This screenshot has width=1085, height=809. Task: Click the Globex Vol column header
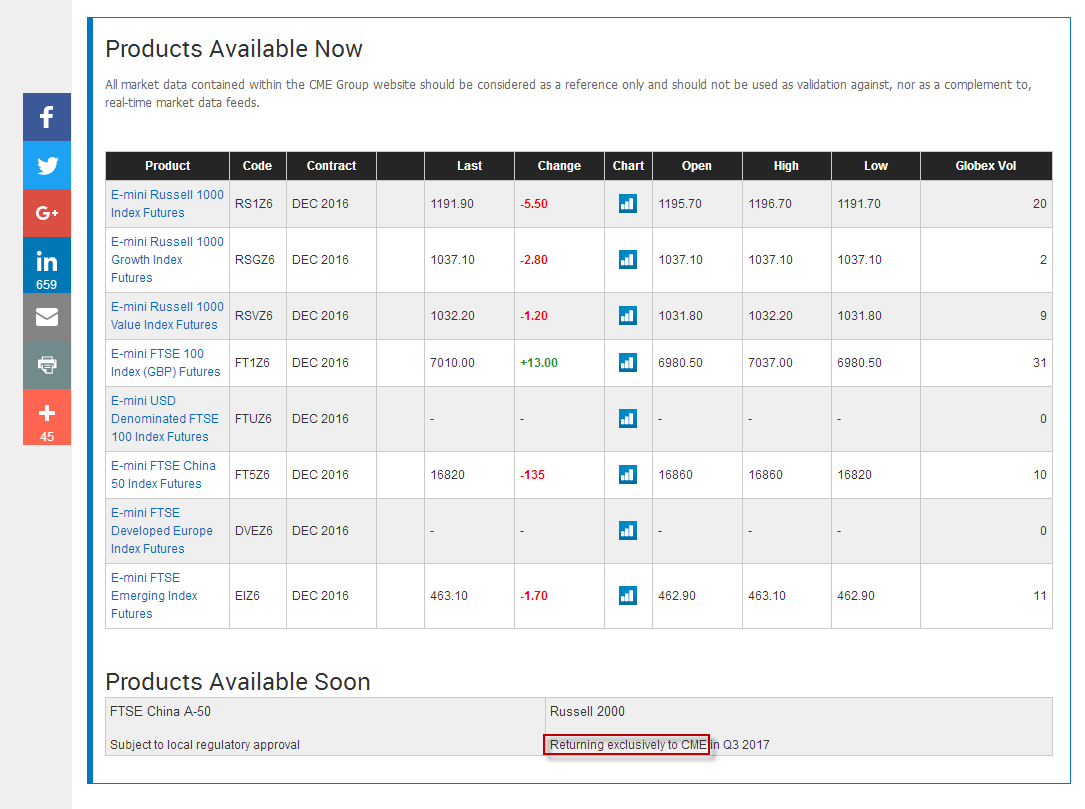[986, 166]
